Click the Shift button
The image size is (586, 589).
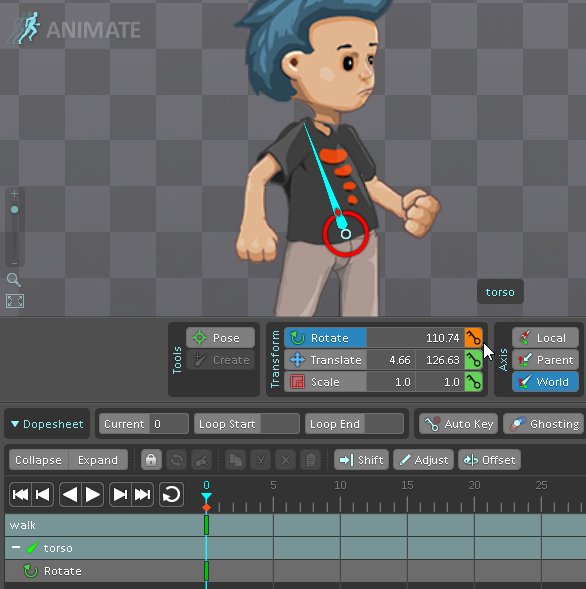361,460
